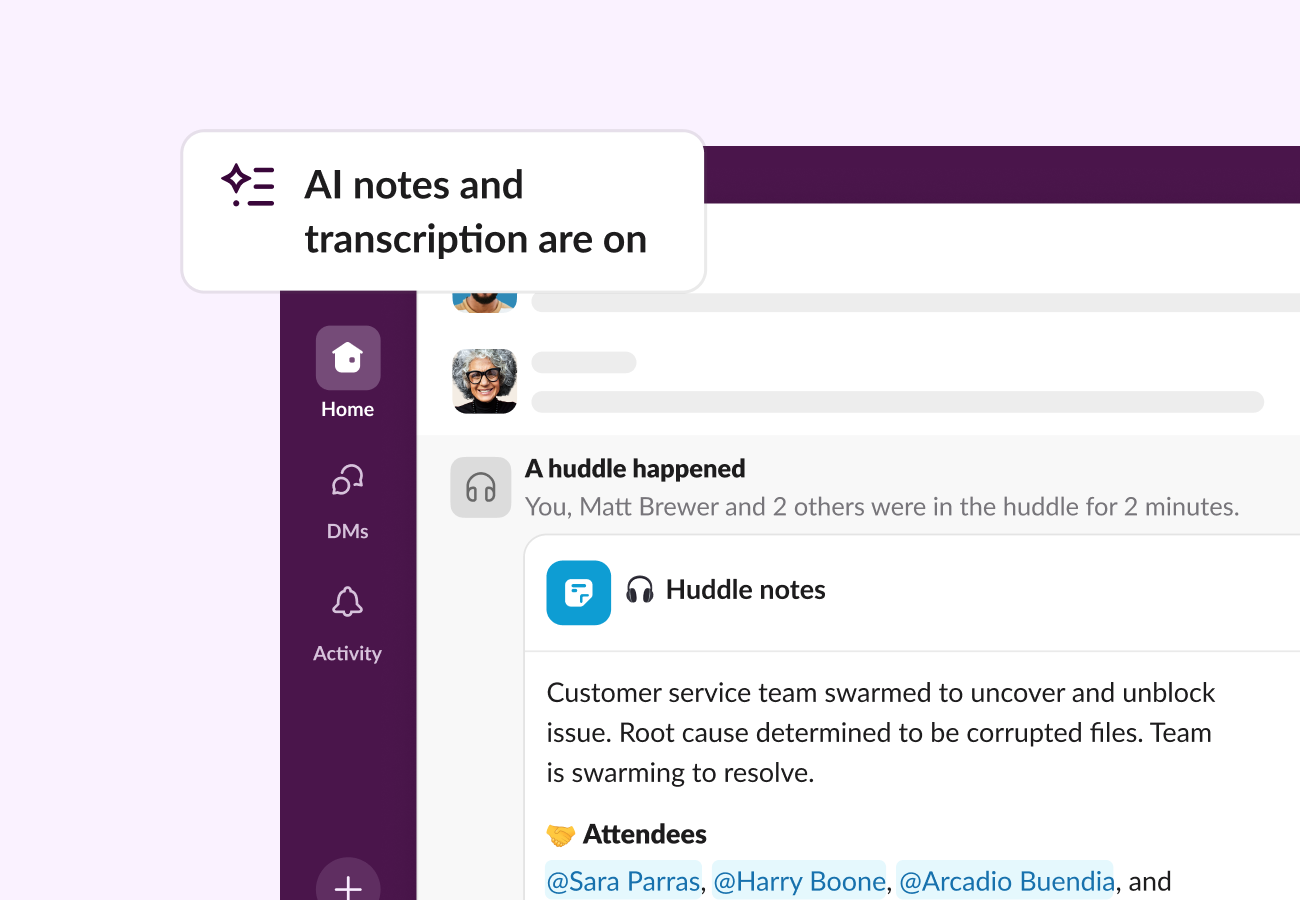Click the blue canvas icon on Huddle notes
This screenshot has width=1300, height=900.
pyautogui.click(x=578, y=592)
